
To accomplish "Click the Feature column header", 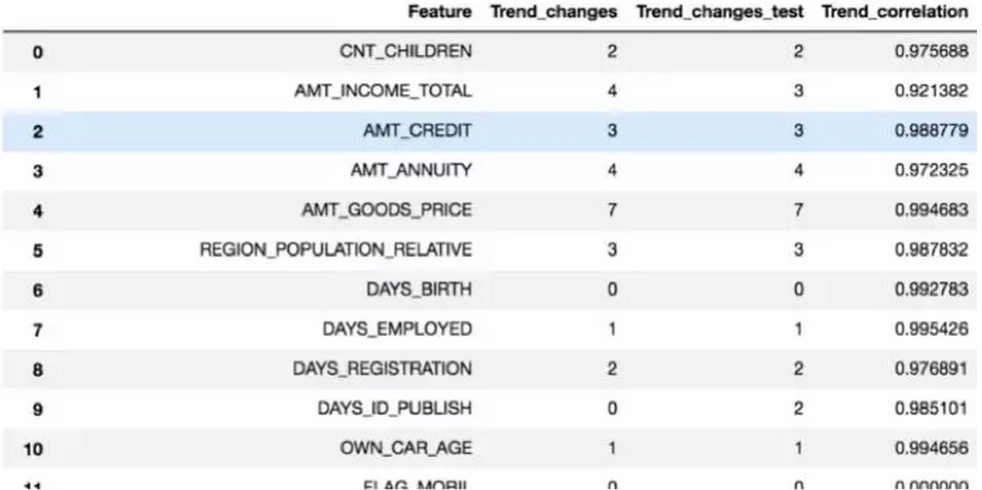I will (x=440, y=13).
